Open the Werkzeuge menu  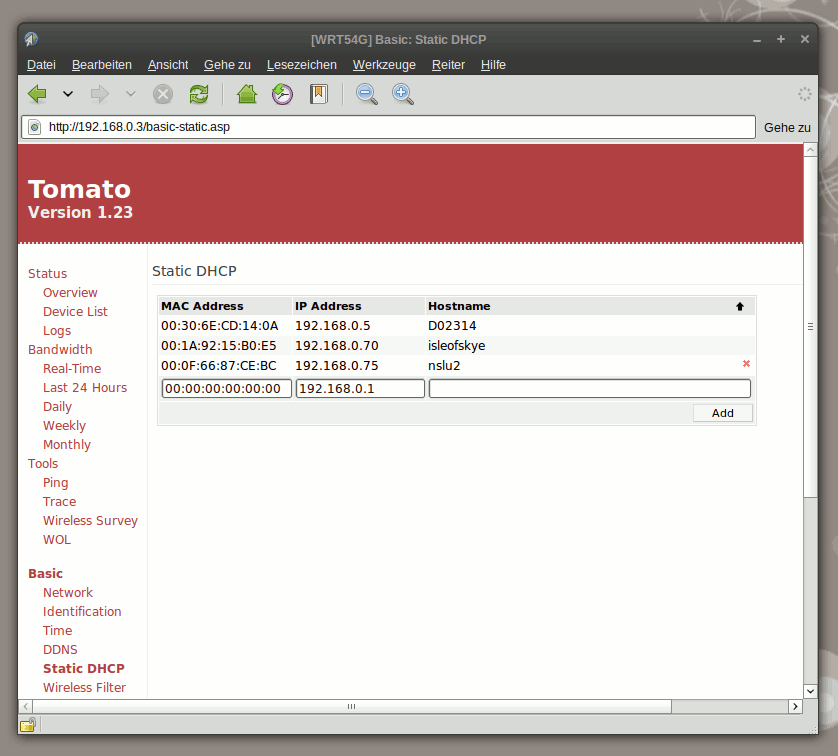pyautogui.click(x=384, y=65)
